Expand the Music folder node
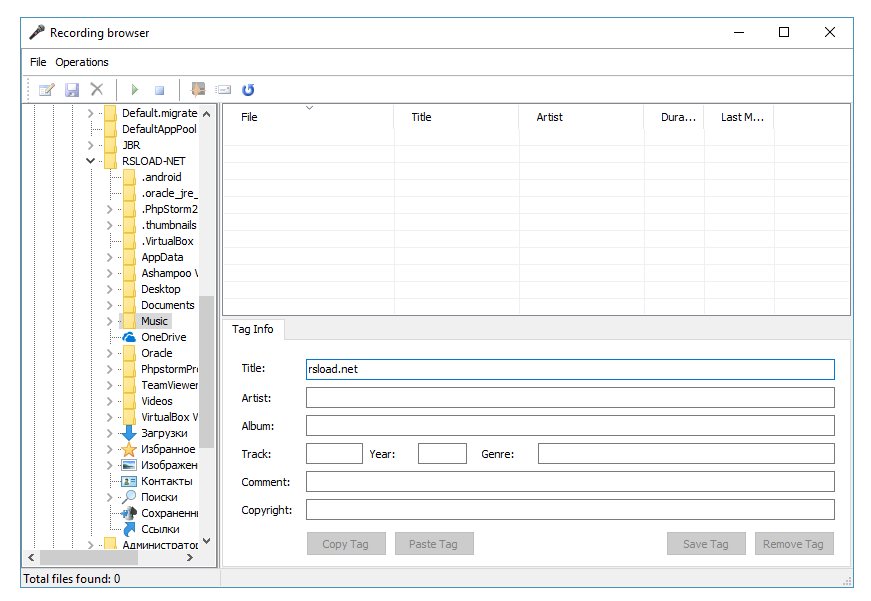 [x=110, y=321]
